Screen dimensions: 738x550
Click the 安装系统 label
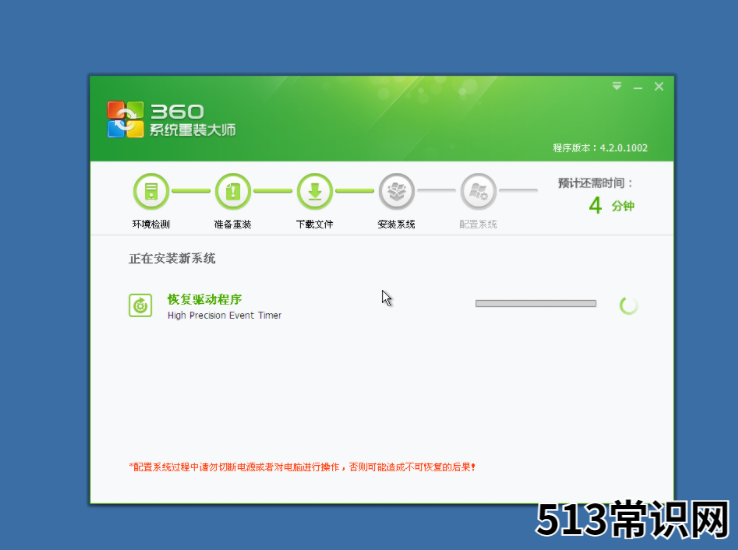(x=396, y=224)
